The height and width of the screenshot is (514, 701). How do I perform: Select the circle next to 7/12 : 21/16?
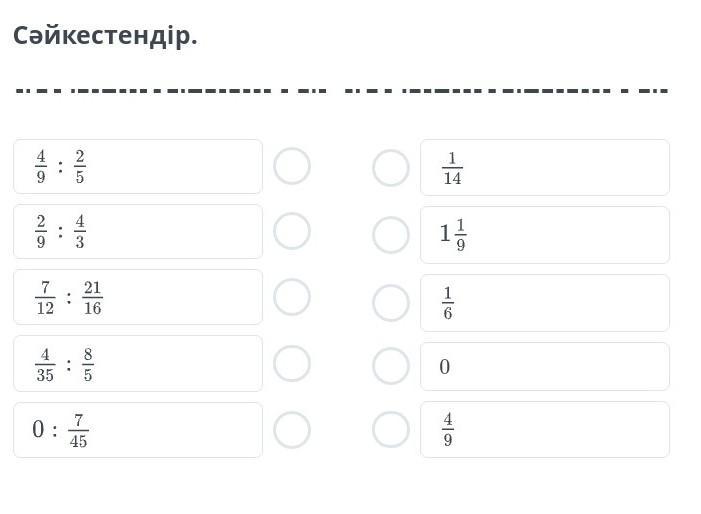point(292,297)
